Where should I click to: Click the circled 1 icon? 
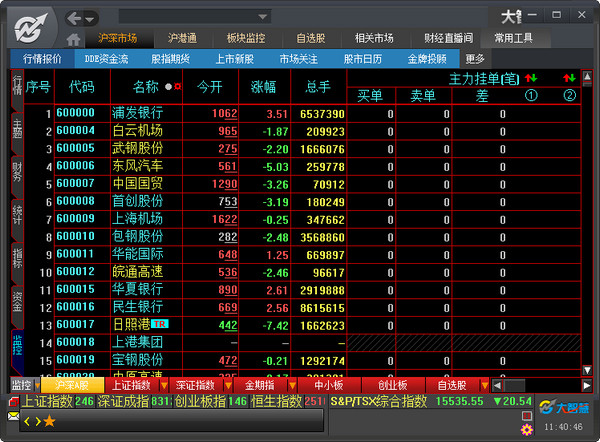click(531, 95)
